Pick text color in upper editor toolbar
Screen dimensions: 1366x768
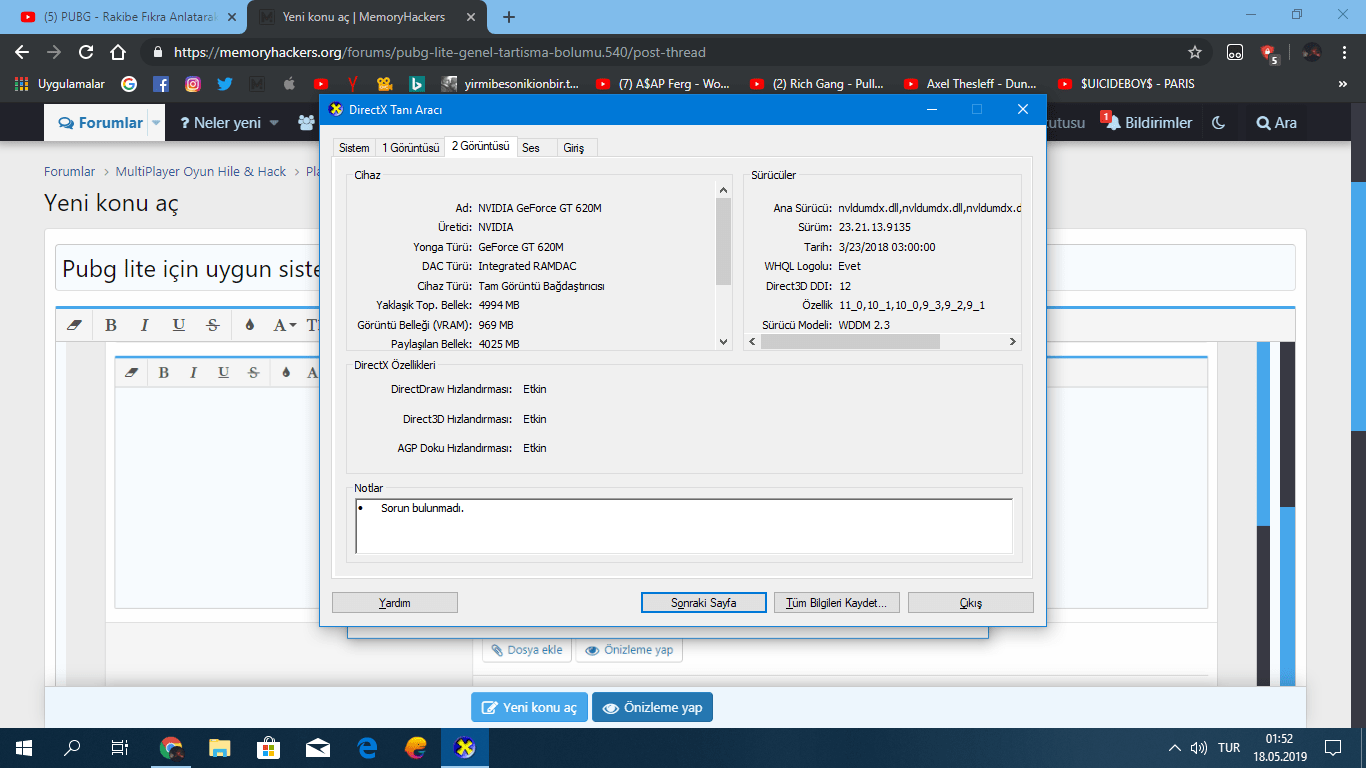(249, 325)
